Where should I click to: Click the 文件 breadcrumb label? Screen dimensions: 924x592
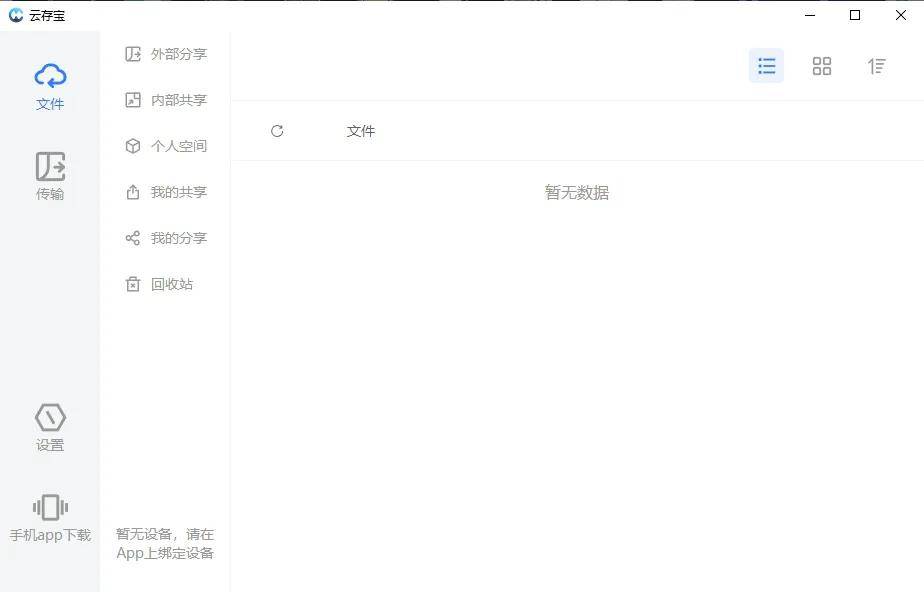[x=361, y=131]
